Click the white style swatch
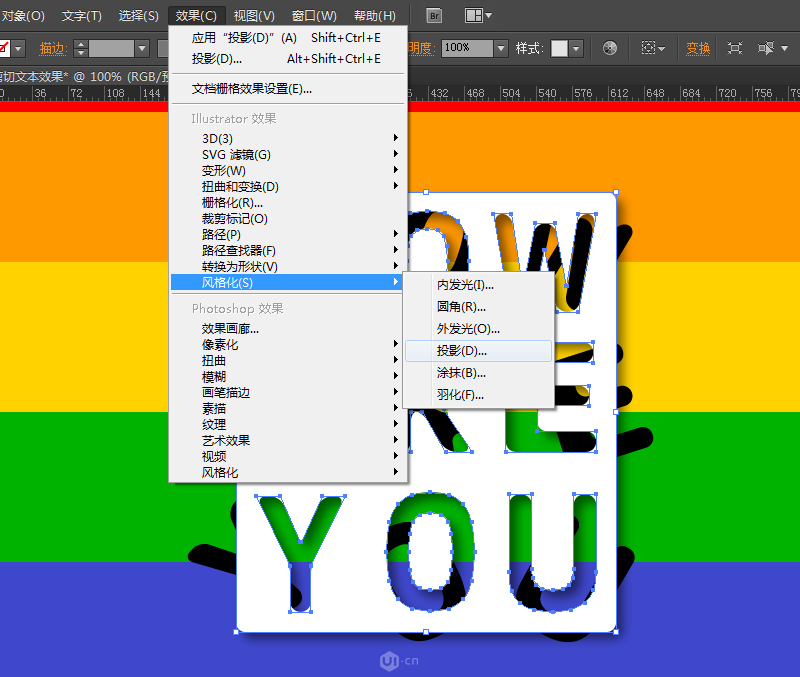800x677 pixels. coord(558,48)
